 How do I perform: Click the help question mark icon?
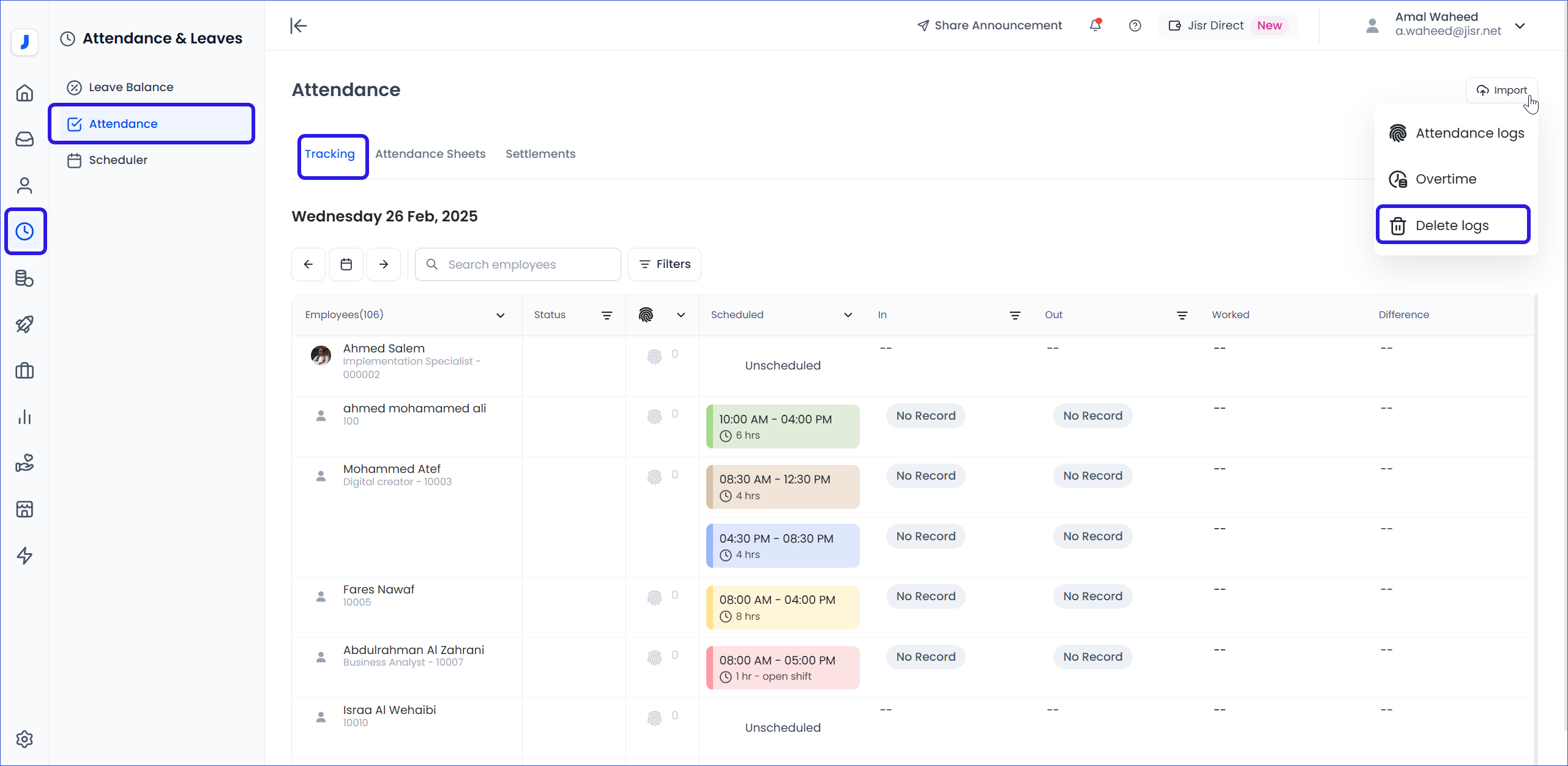[1135, 26]
